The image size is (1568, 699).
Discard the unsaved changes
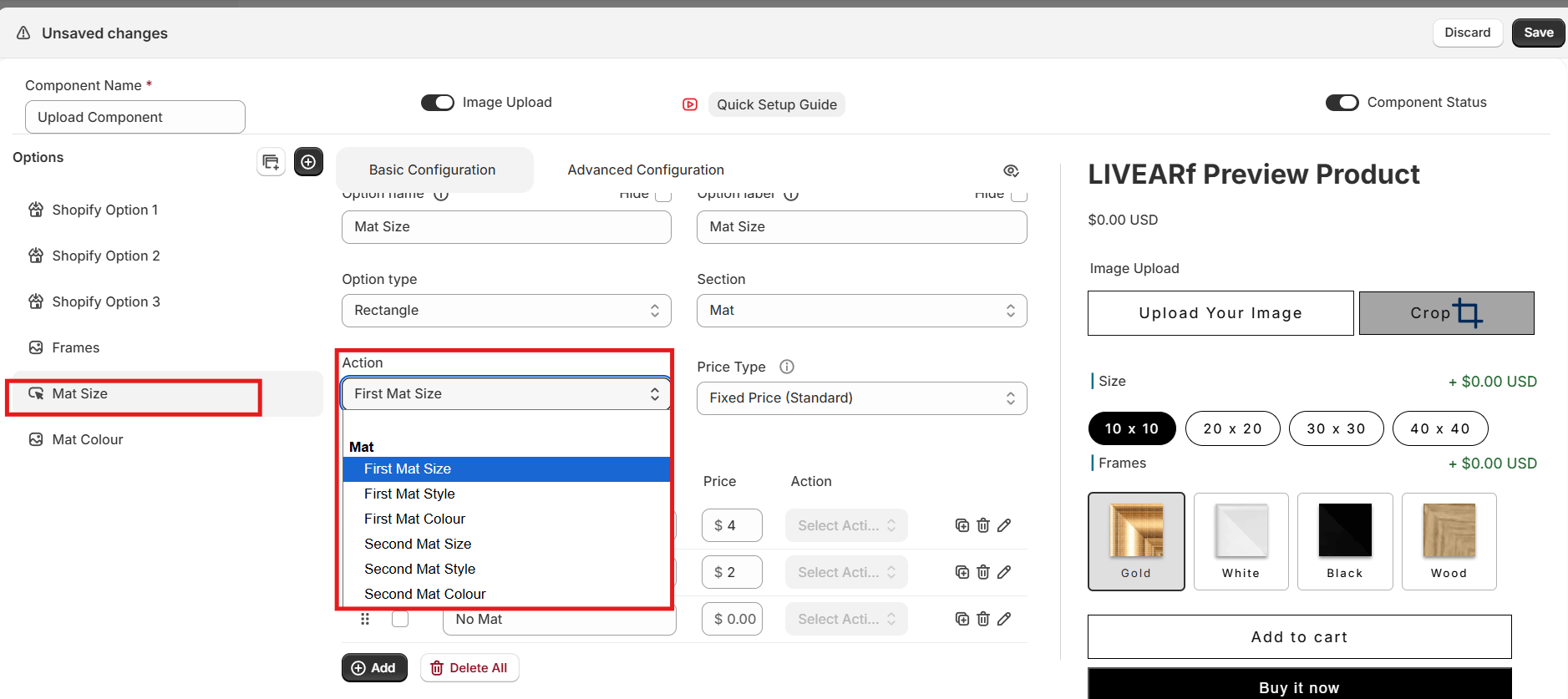tap(1468, 33)
